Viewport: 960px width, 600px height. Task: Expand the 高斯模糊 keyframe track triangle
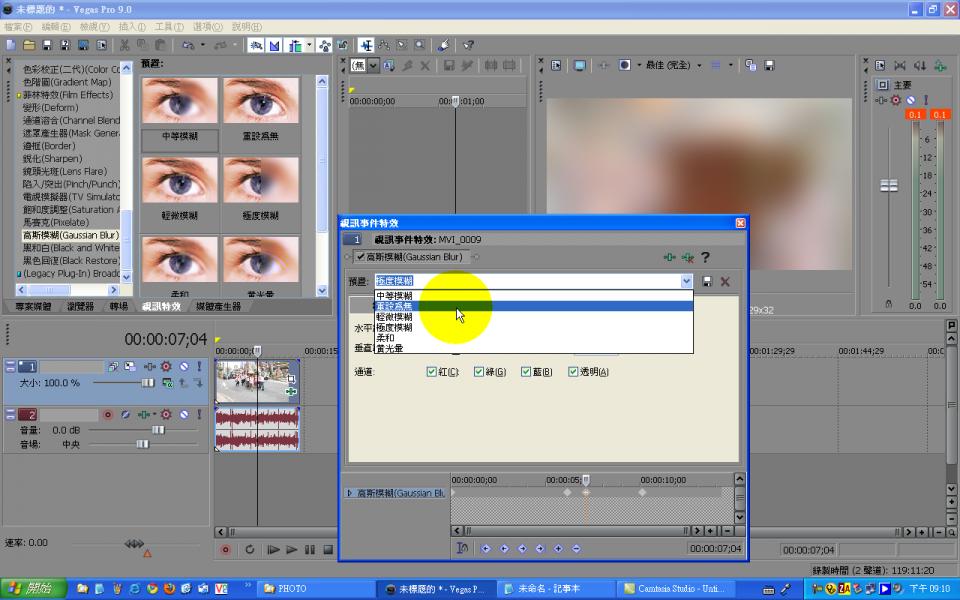[x=349, y=493]
